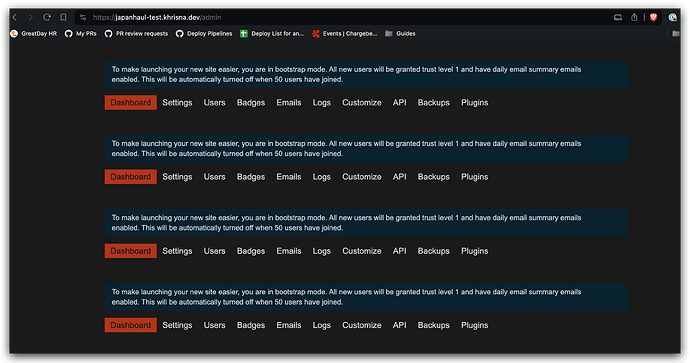690x363 pixels.
Task: Open Badges in the first admin nav
Action: click(251, 103)
